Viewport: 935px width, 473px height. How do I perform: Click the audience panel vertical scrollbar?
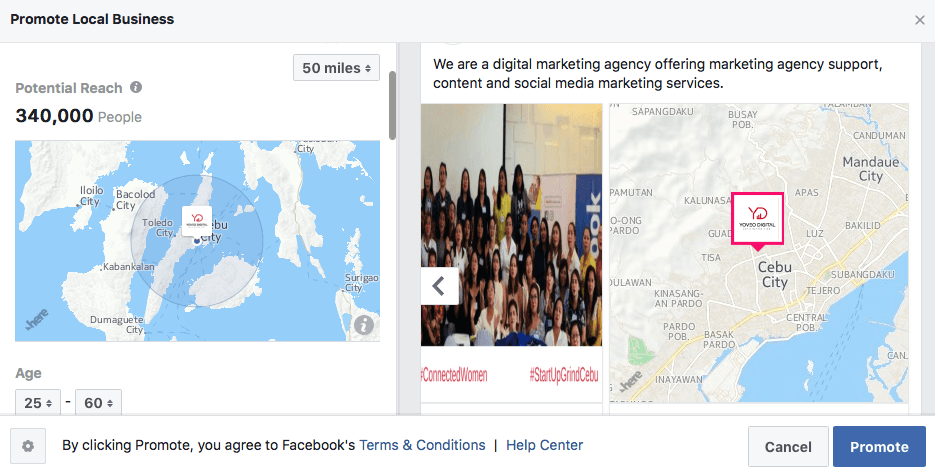point(392,106)
